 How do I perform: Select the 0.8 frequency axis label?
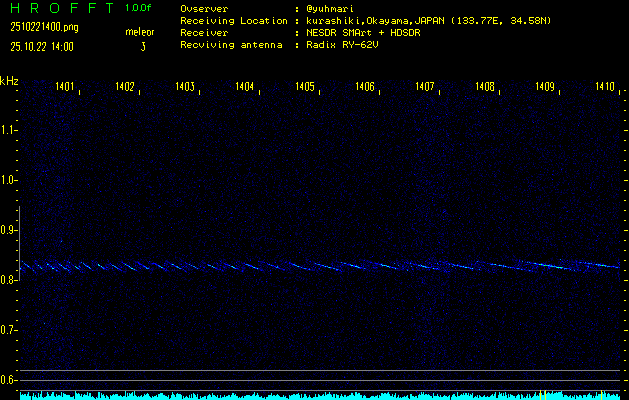click(9, 280)
